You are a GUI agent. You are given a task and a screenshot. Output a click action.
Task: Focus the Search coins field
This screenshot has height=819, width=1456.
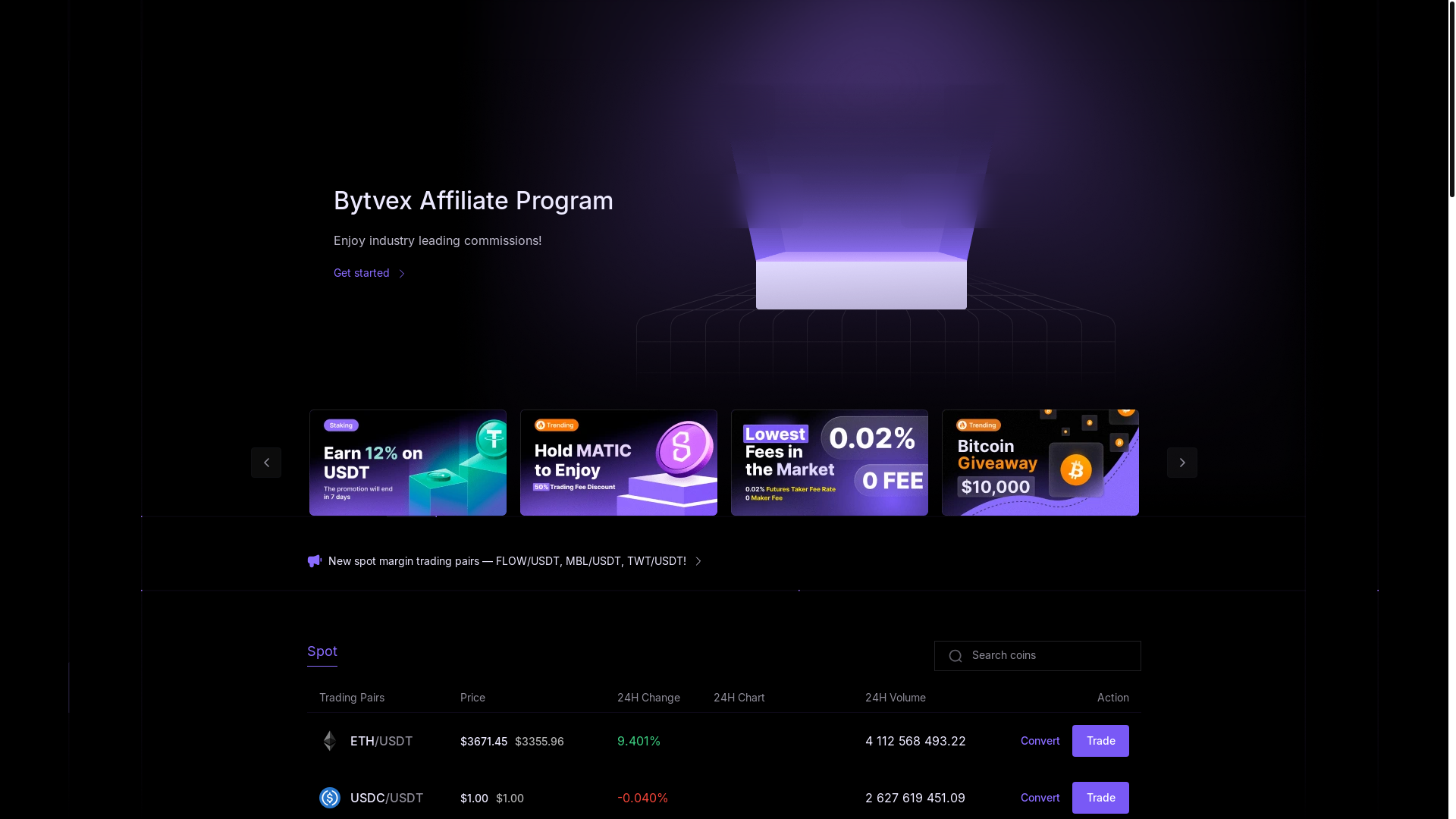click(1037, 656)
